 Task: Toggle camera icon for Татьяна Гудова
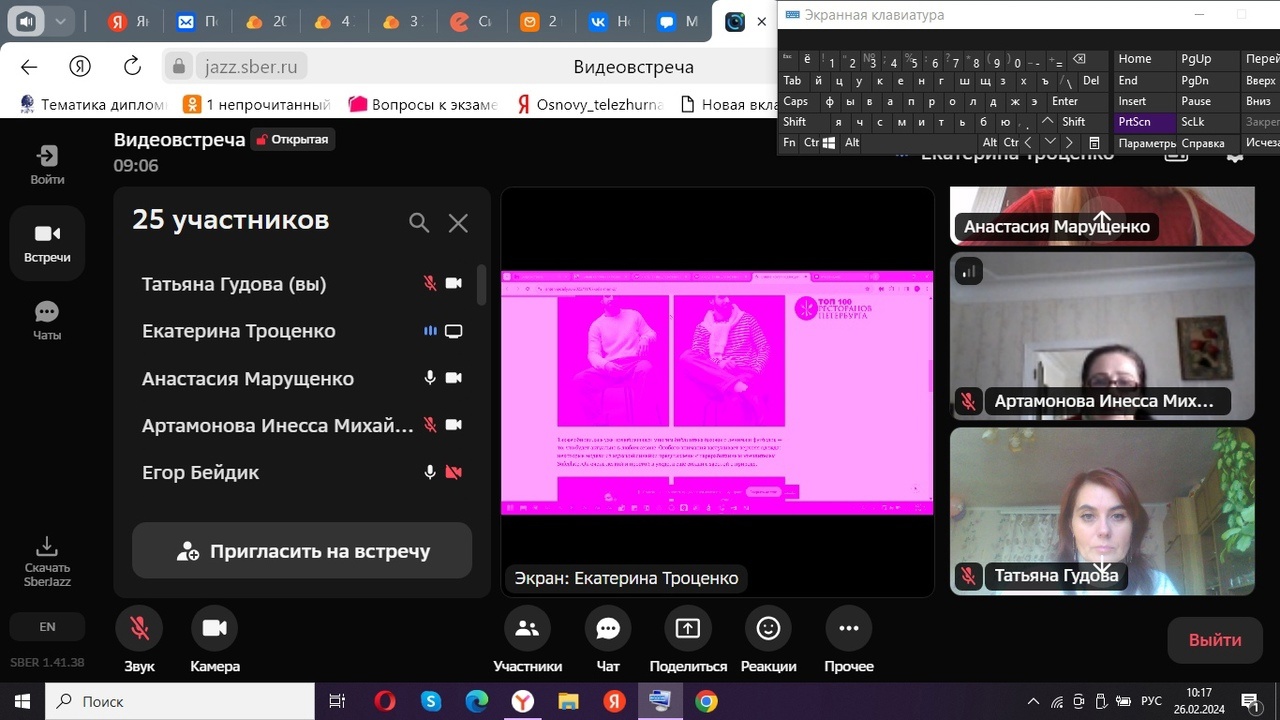(x=454, y=283)
